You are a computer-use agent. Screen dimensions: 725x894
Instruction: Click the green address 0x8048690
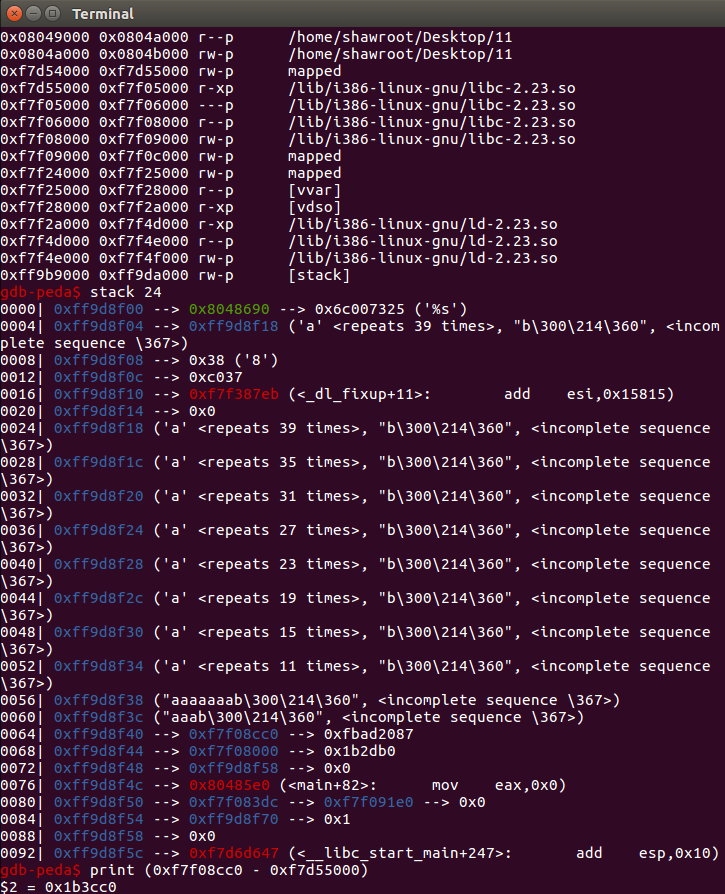[x=229, y=310]
